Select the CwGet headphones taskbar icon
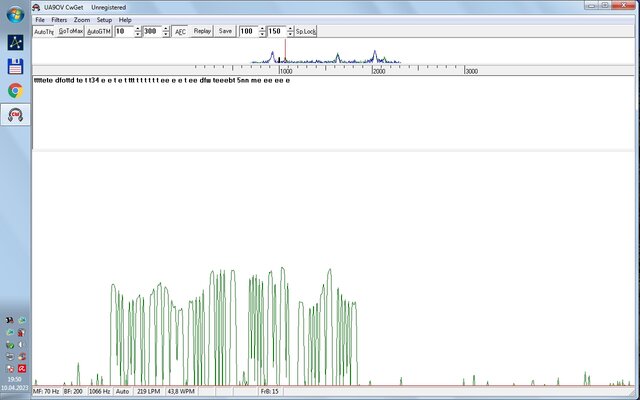 click(15, 114)
